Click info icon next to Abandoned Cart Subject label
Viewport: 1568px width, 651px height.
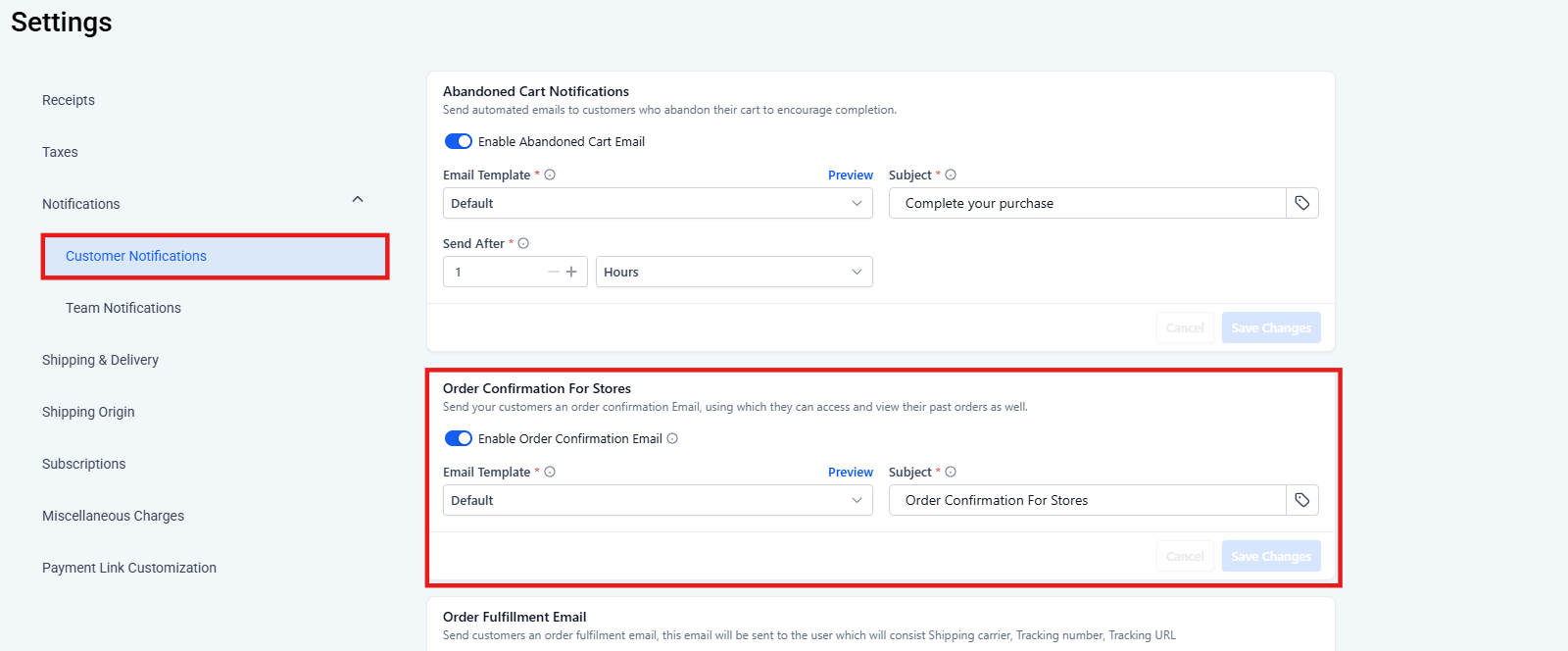[951, 175]
